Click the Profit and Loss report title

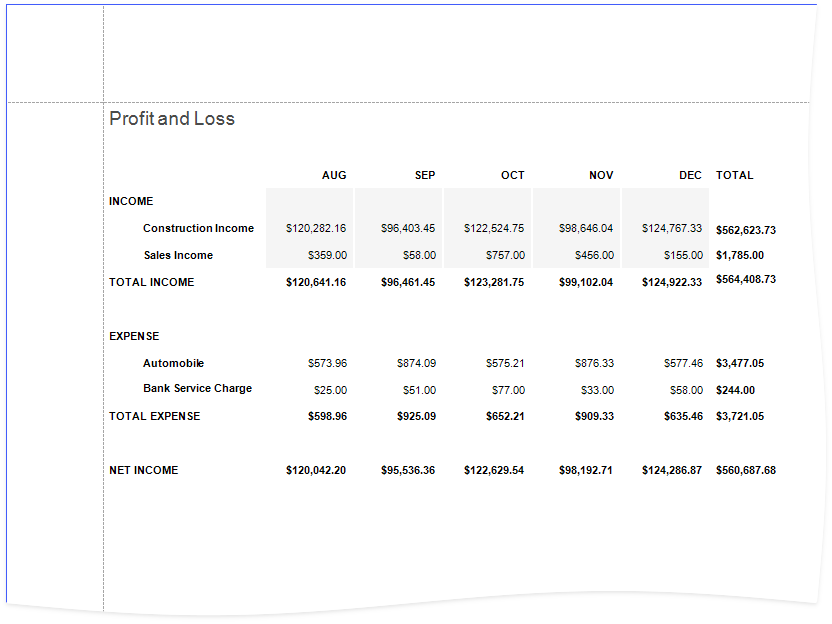point(172,119)
